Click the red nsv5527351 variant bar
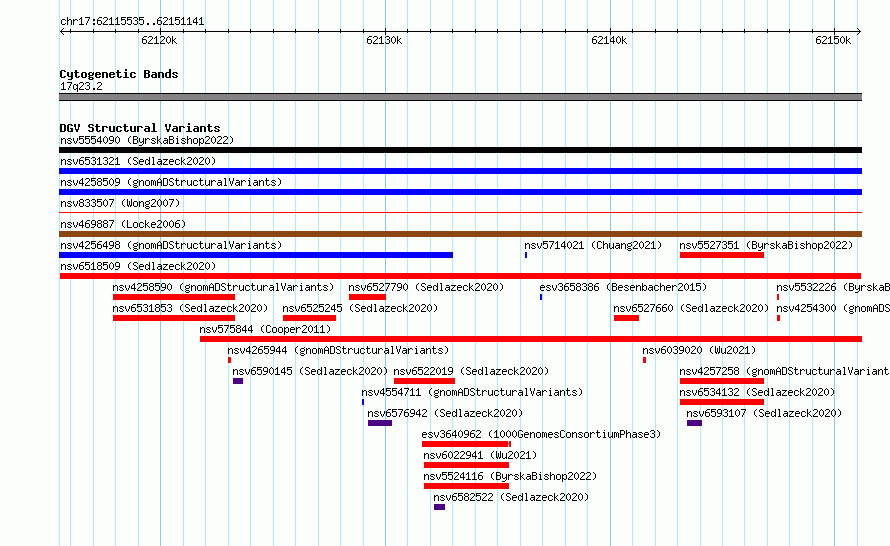890x546 pixels. (722, 255)
